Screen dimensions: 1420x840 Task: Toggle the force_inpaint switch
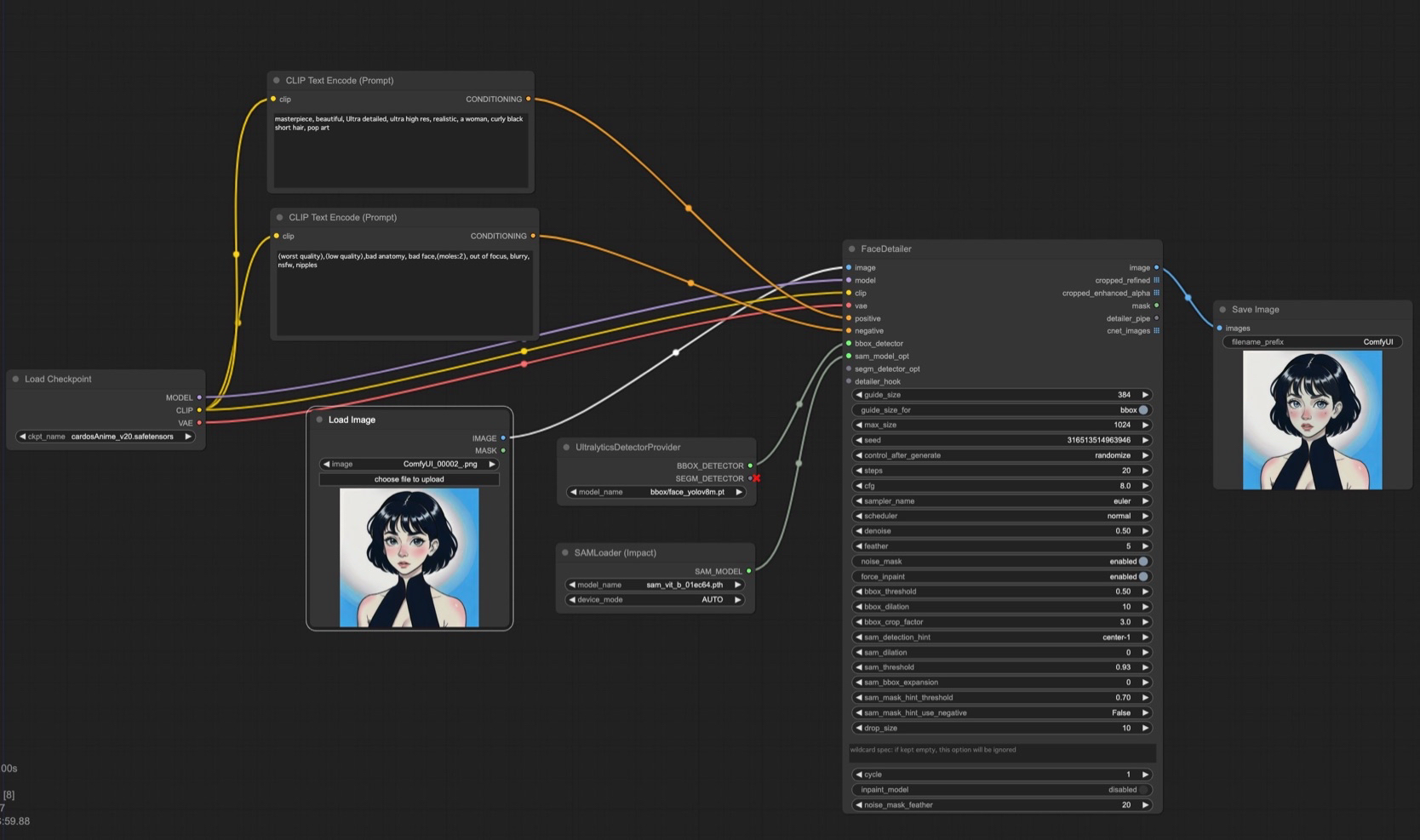1143,577
